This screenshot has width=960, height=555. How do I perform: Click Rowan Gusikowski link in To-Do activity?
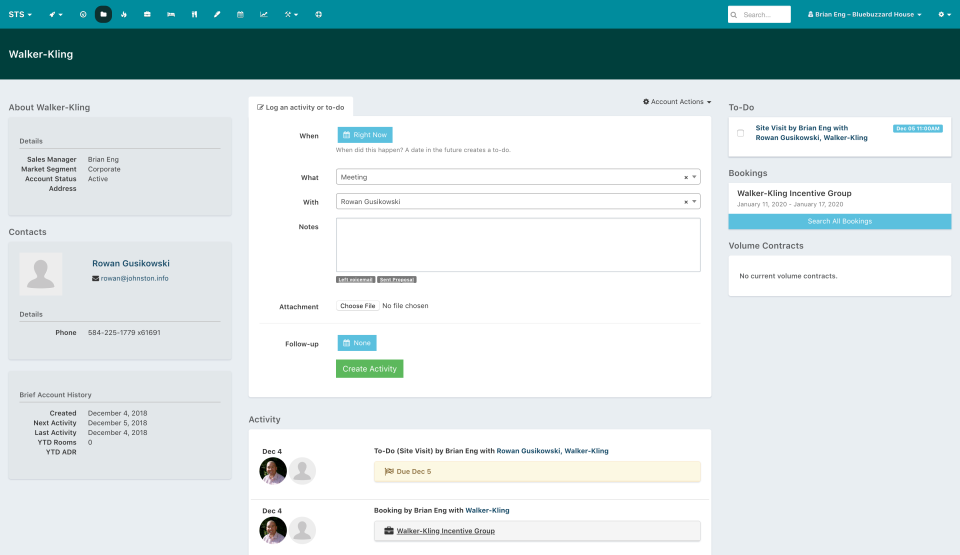click(528, 451)
